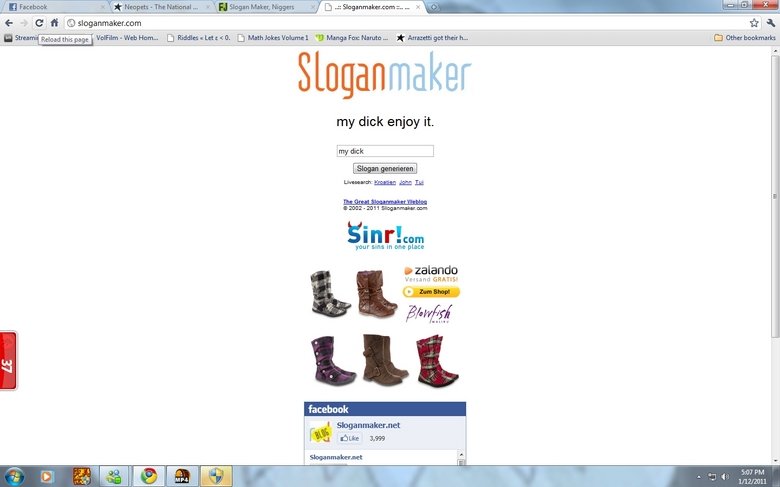Viewport: 780px width, 487px height.
Task: Open the game icon next to media player
Action: [82, 477]
